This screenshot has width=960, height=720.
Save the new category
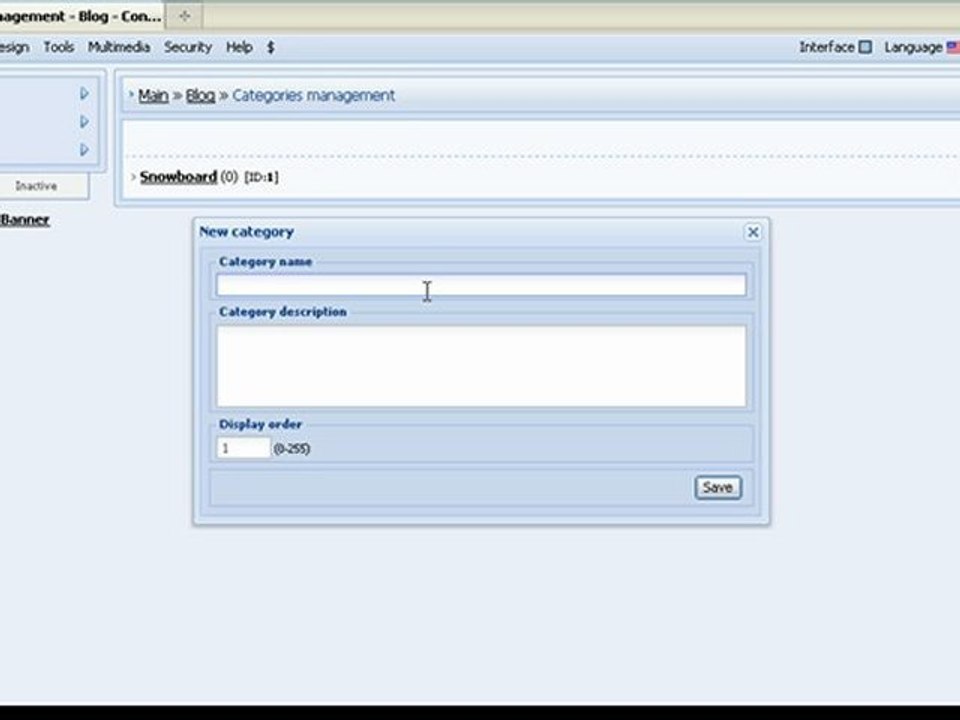point(718,487)
